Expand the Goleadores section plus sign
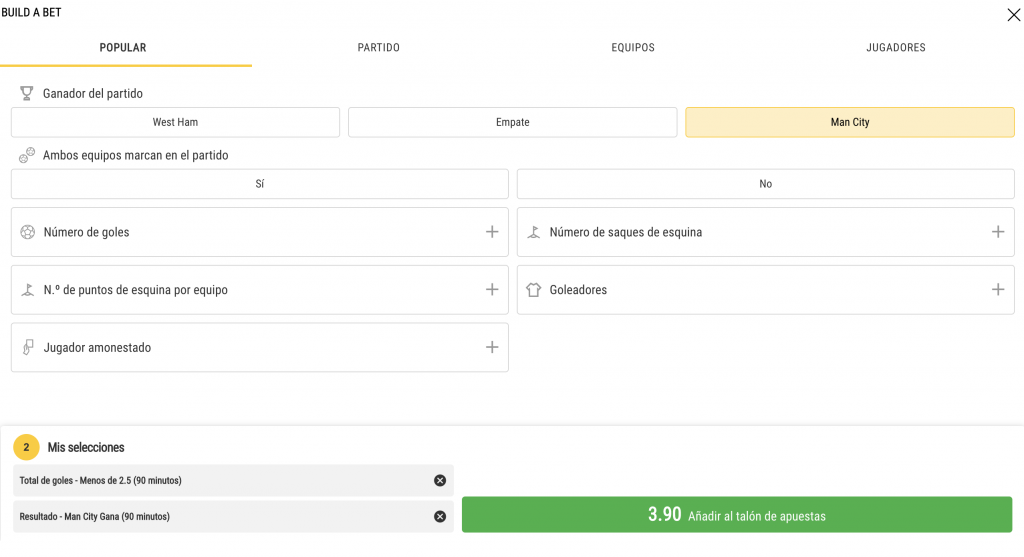1024x557 pixels. point(998,289)
